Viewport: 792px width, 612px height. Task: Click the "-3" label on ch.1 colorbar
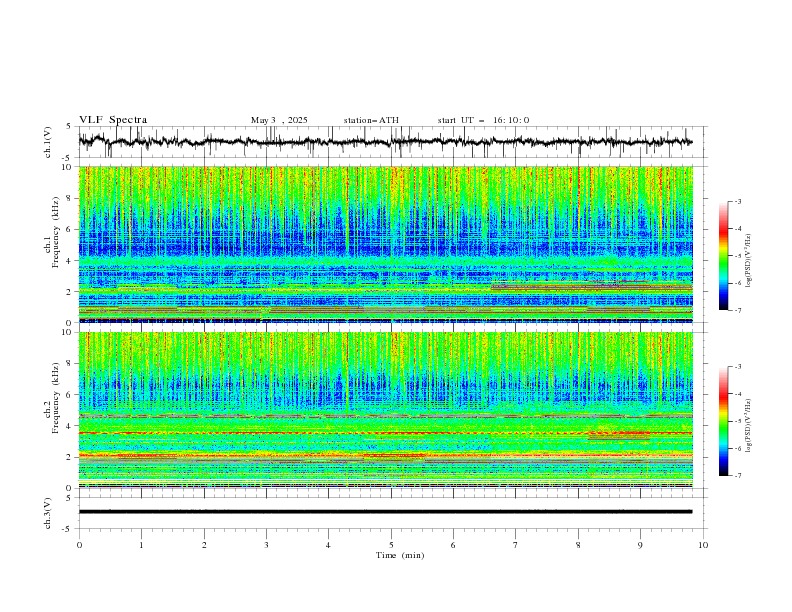pos(737,201)
